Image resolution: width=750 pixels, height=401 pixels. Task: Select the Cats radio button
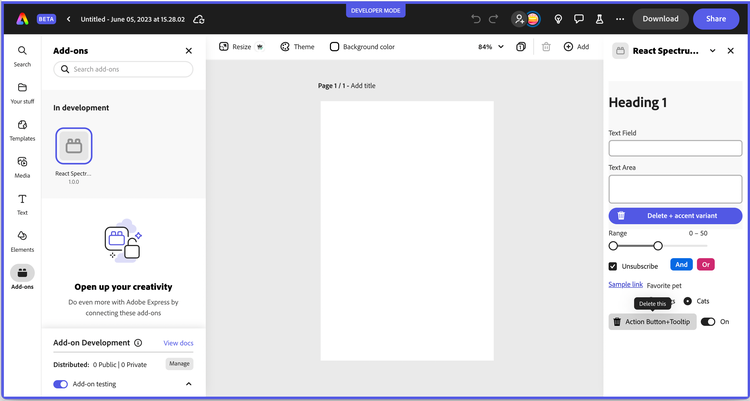688,301
